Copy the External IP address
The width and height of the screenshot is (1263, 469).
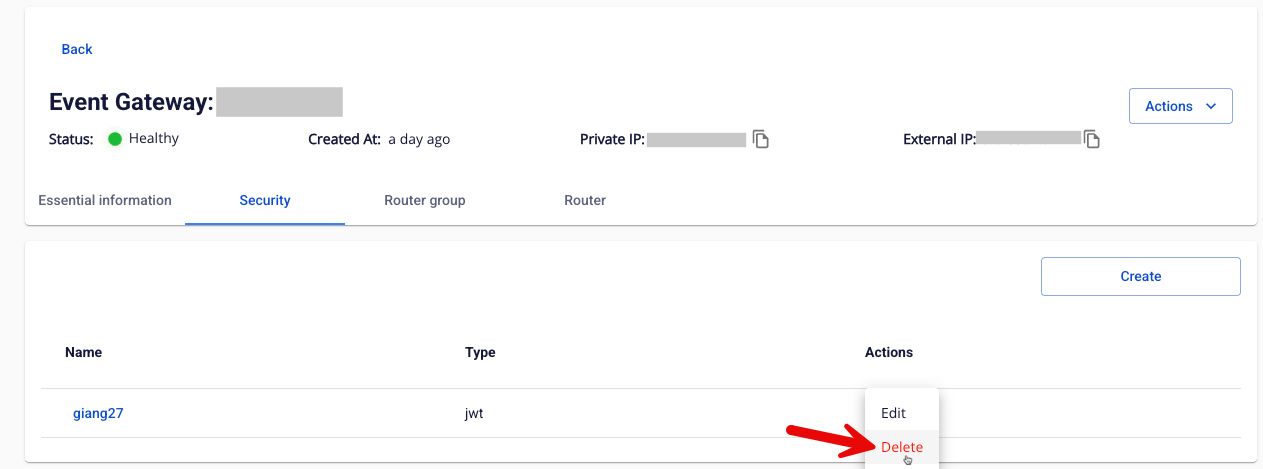point(1092,140)
